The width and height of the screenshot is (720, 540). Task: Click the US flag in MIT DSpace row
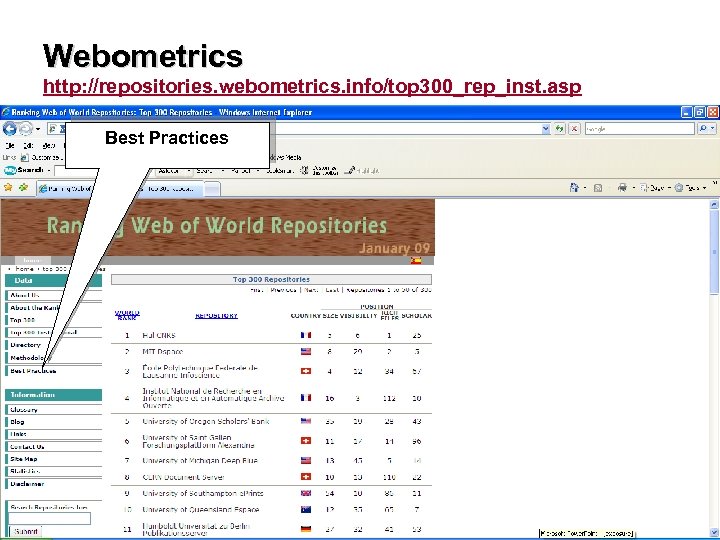coord(306,352)
